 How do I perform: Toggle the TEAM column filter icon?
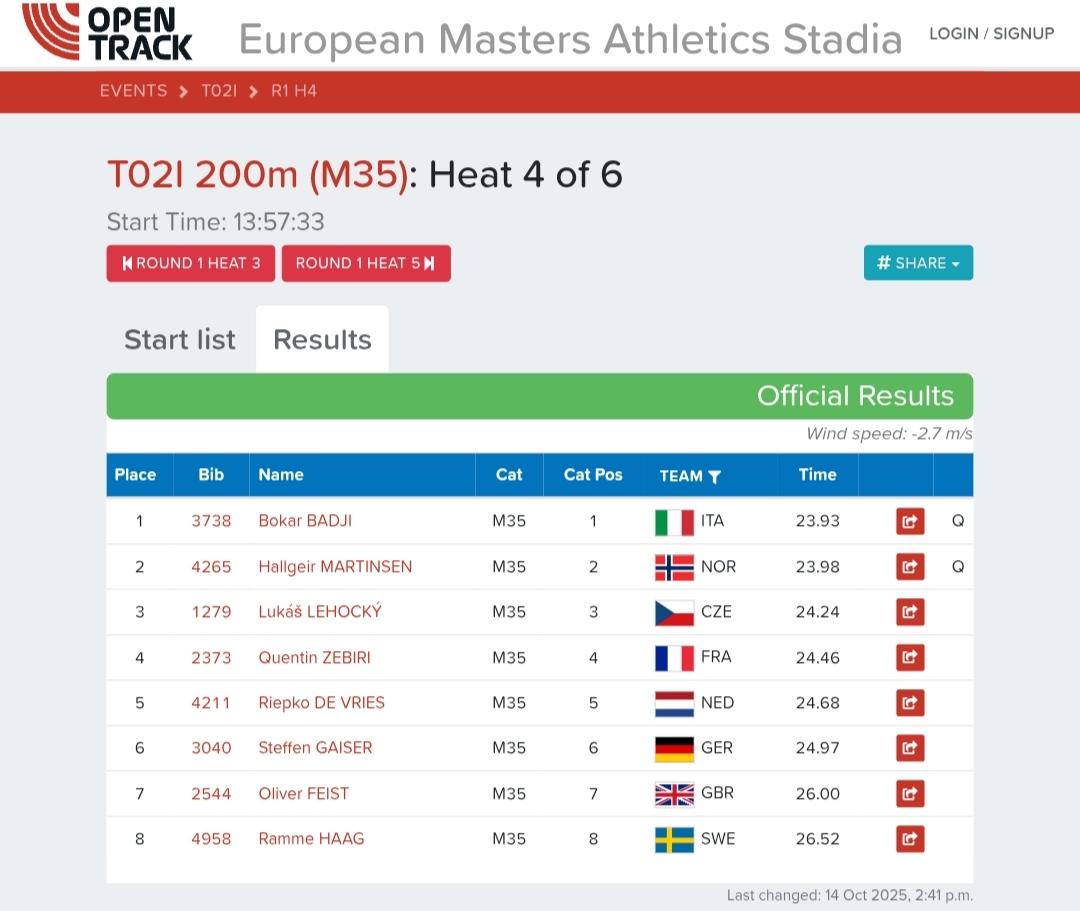[x=714, y=477]
